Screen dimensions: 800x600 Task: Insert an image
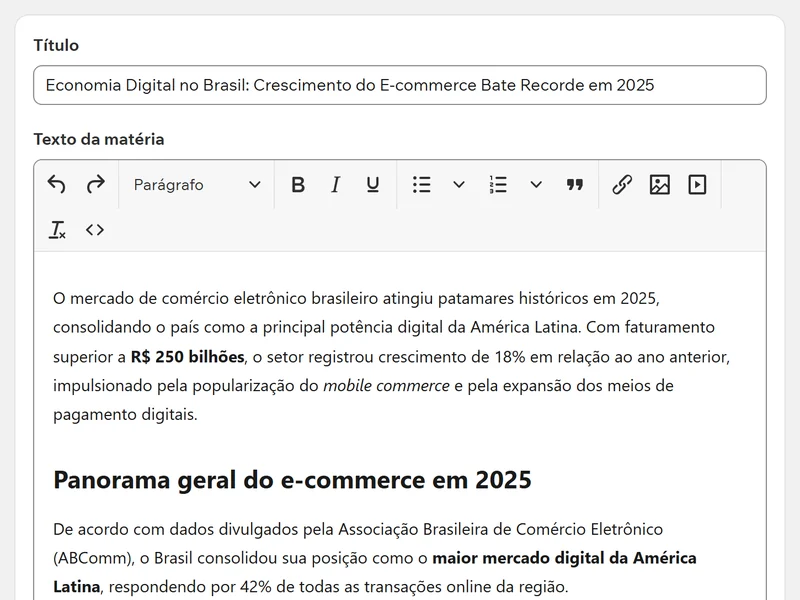(660, 184)
